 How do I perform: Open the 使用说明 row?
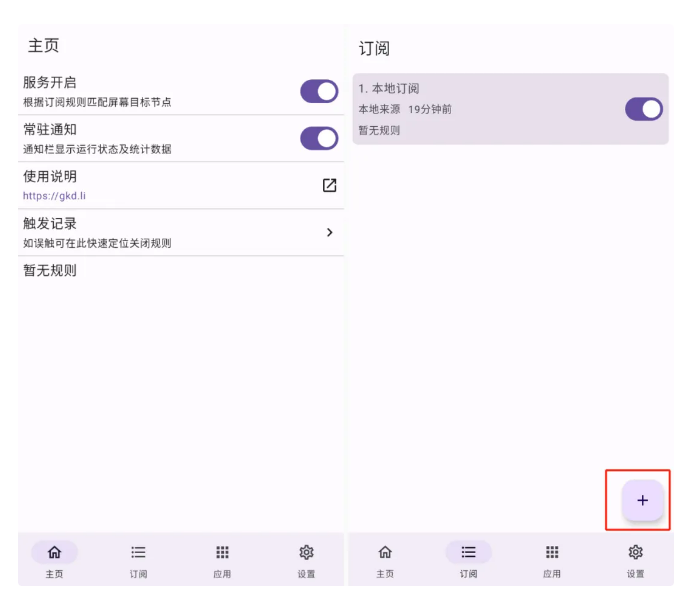click(x=181, y=185)
